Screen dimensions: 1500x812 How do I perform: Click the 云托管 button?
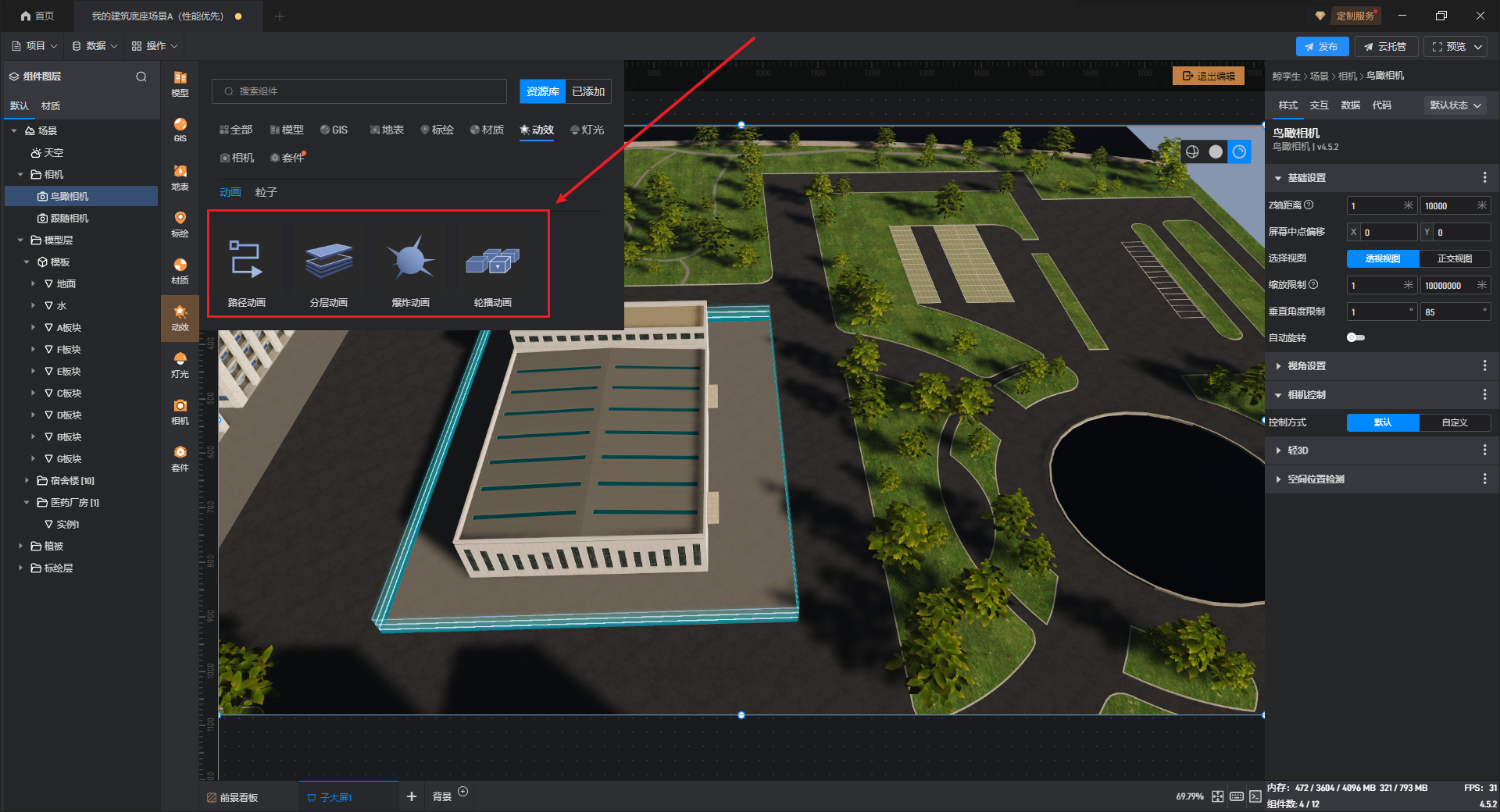click(x=1385, y=47)
